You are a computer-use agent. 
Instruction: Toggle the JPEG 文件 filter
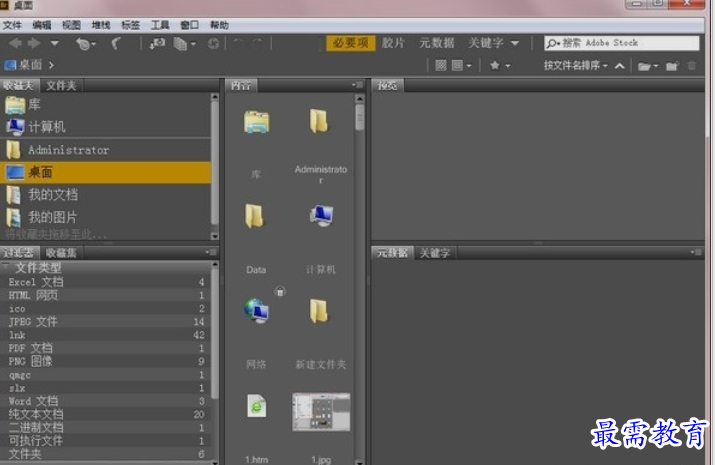pyautogui.click(x=106, y=322)
